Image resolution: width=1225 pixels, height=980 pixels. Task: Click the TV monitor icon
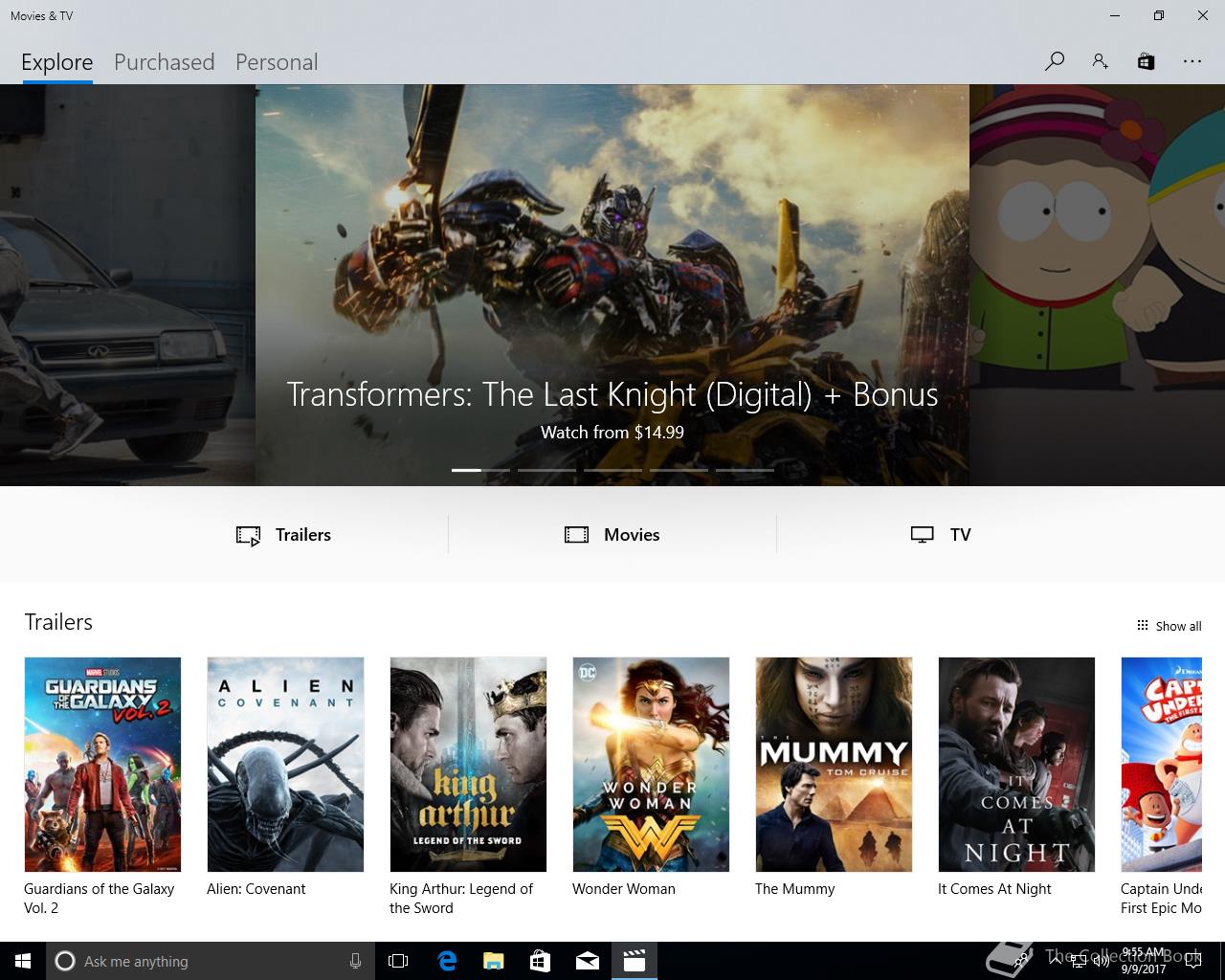click(922, 535)
